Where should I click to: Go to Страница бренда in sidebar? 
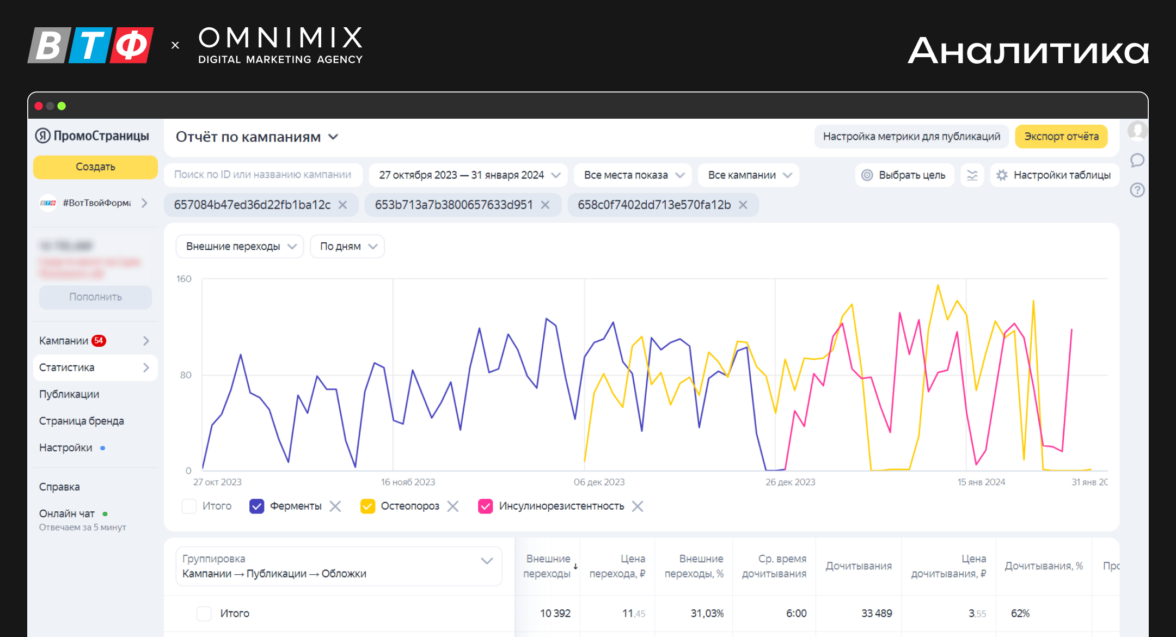coord(81,421)
